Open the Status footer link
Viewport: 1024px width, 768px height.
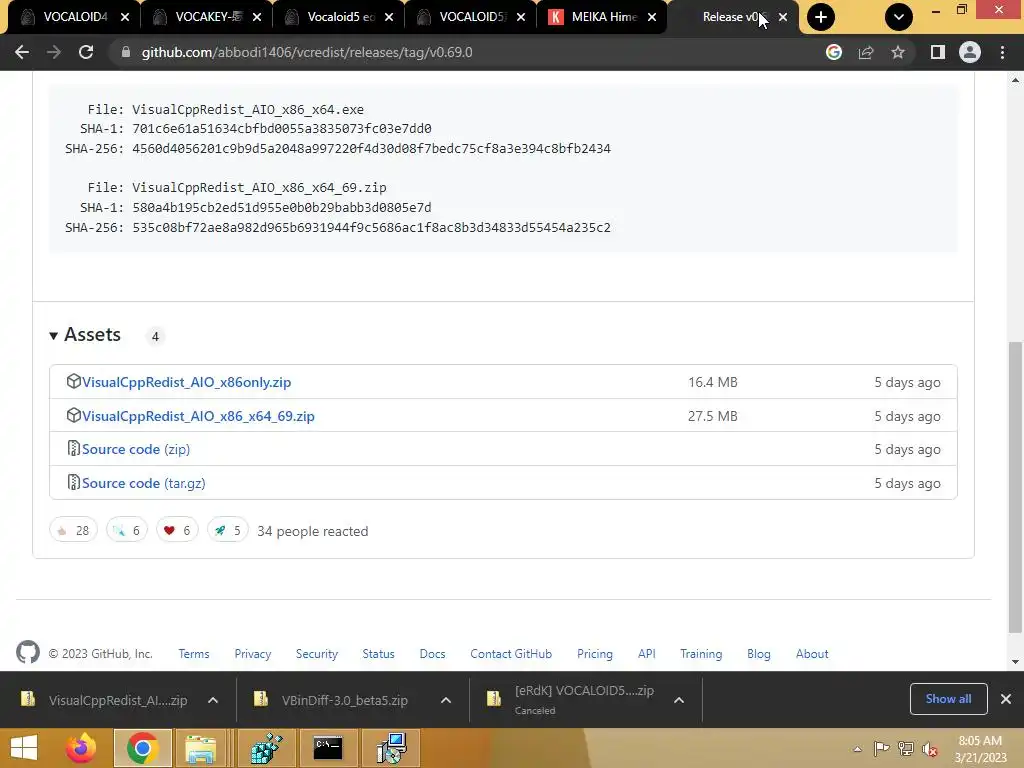coord(378,654)
